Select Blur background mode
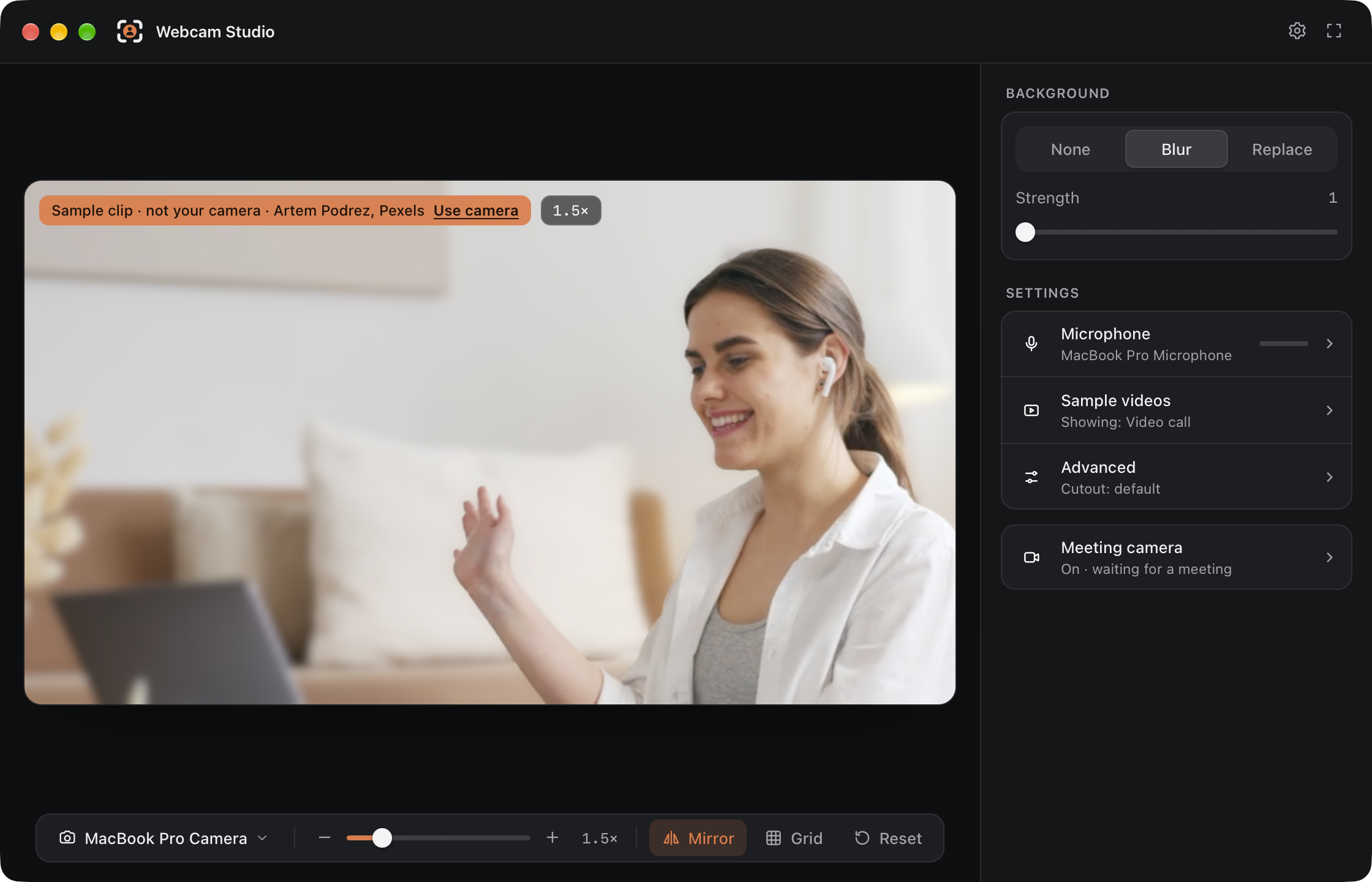The image size is (1372, 882). point(1176,149)
